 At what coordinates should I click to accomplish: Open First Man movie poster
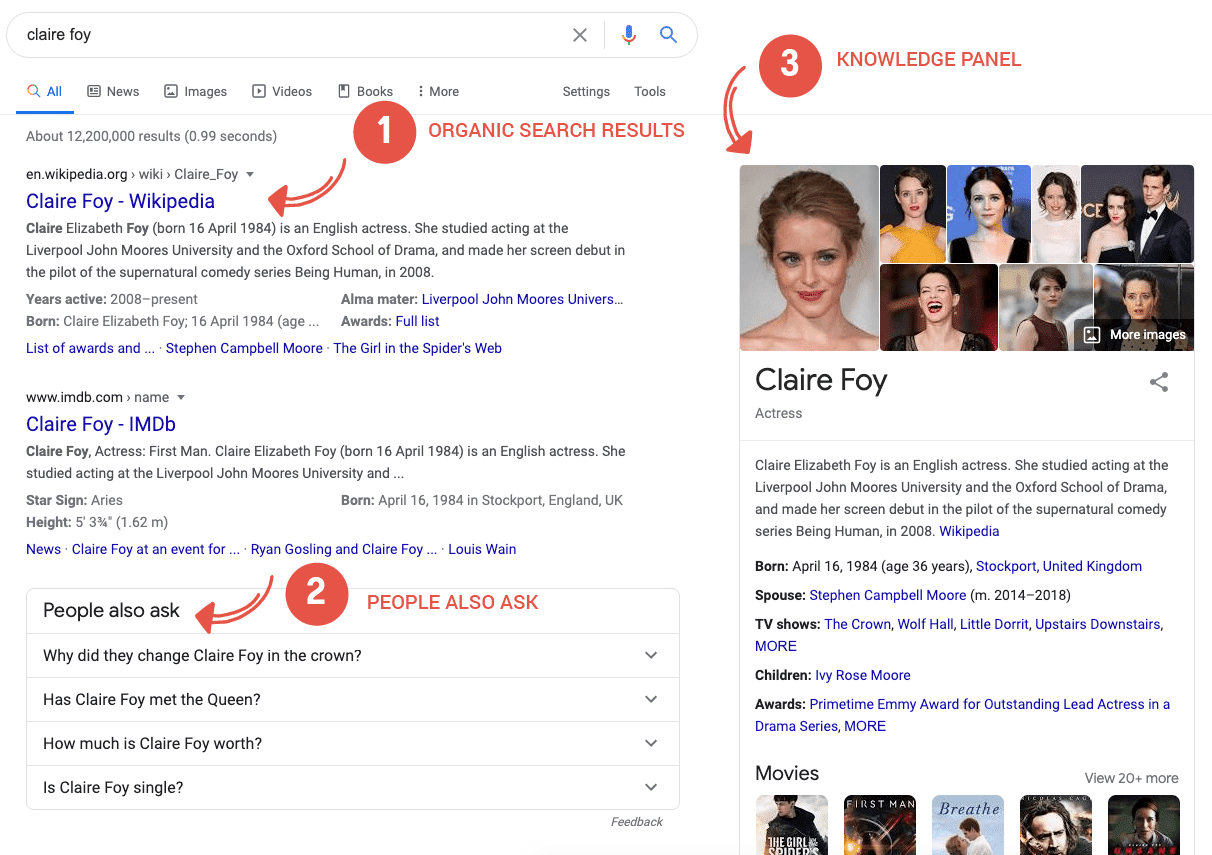pyautogui.click(x=880, y=825)
